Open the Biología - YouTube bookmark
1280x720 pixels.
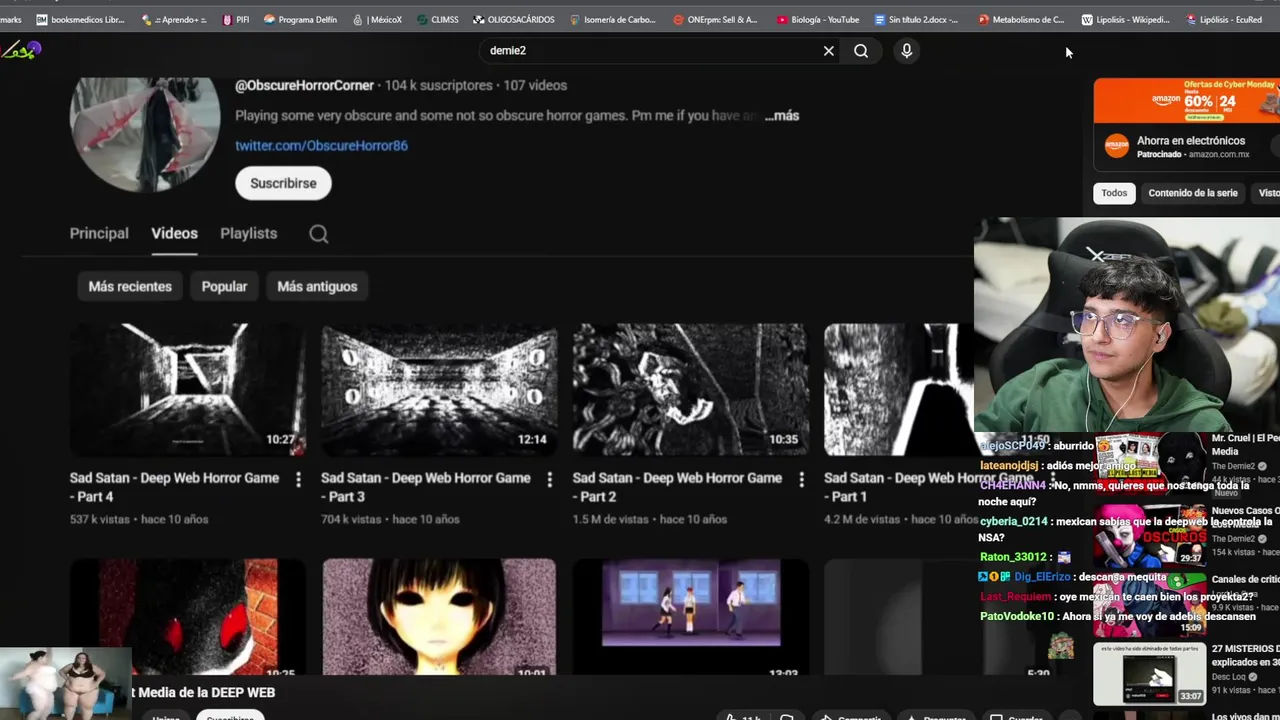pos(818,19)
